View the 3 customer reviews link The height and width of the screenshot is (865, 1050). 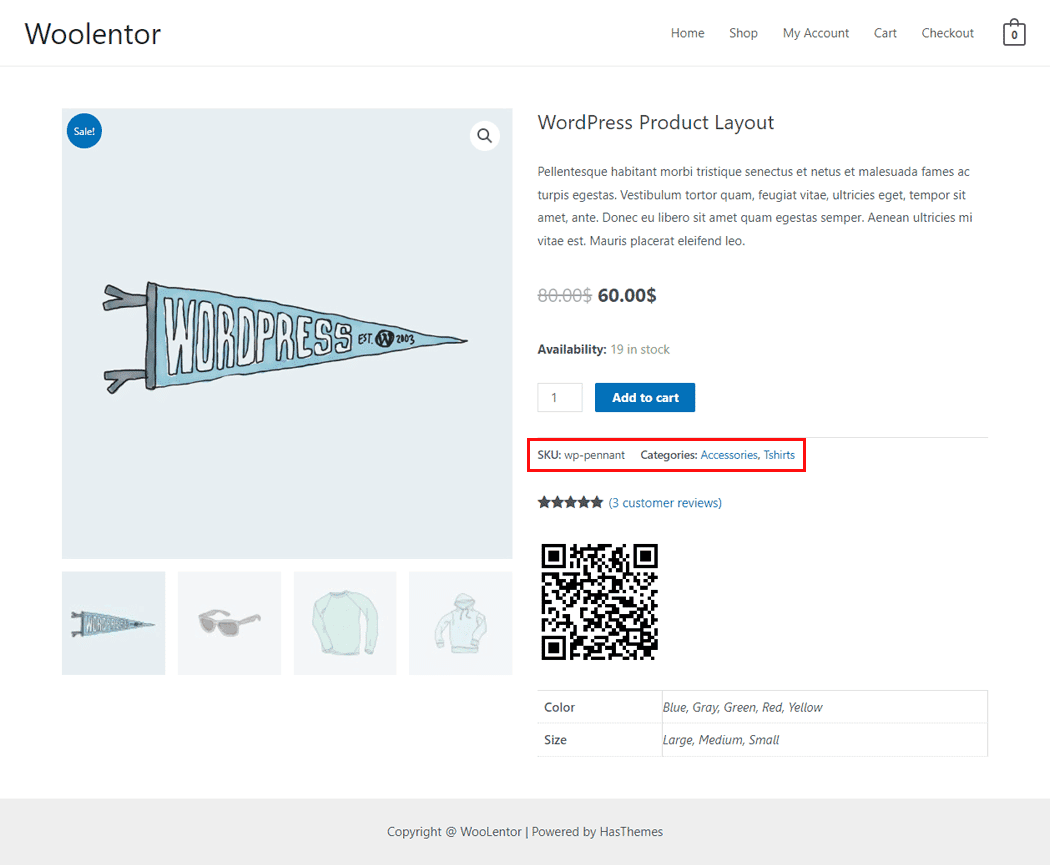pos(665,503)
